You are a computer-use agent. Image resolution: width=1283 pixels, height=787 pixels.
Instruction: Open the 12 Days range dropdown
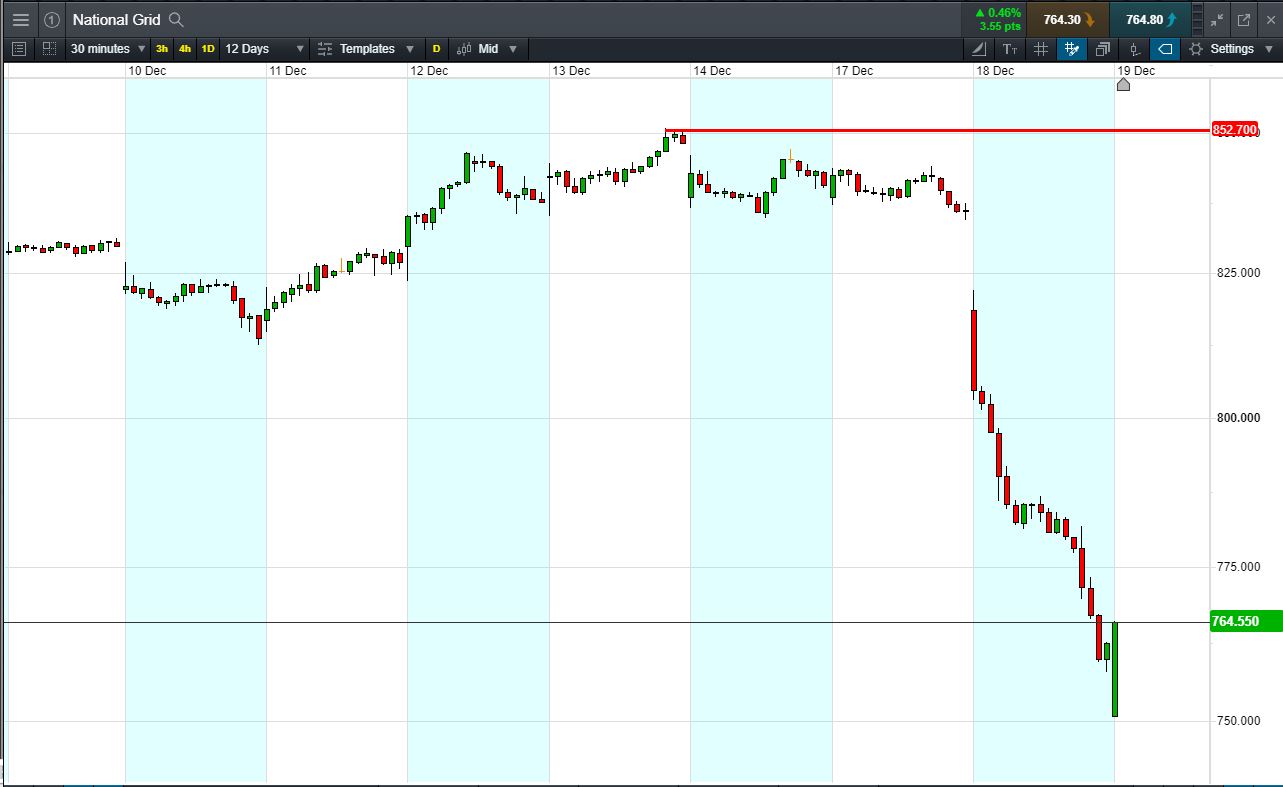click(x=300, y=49)
